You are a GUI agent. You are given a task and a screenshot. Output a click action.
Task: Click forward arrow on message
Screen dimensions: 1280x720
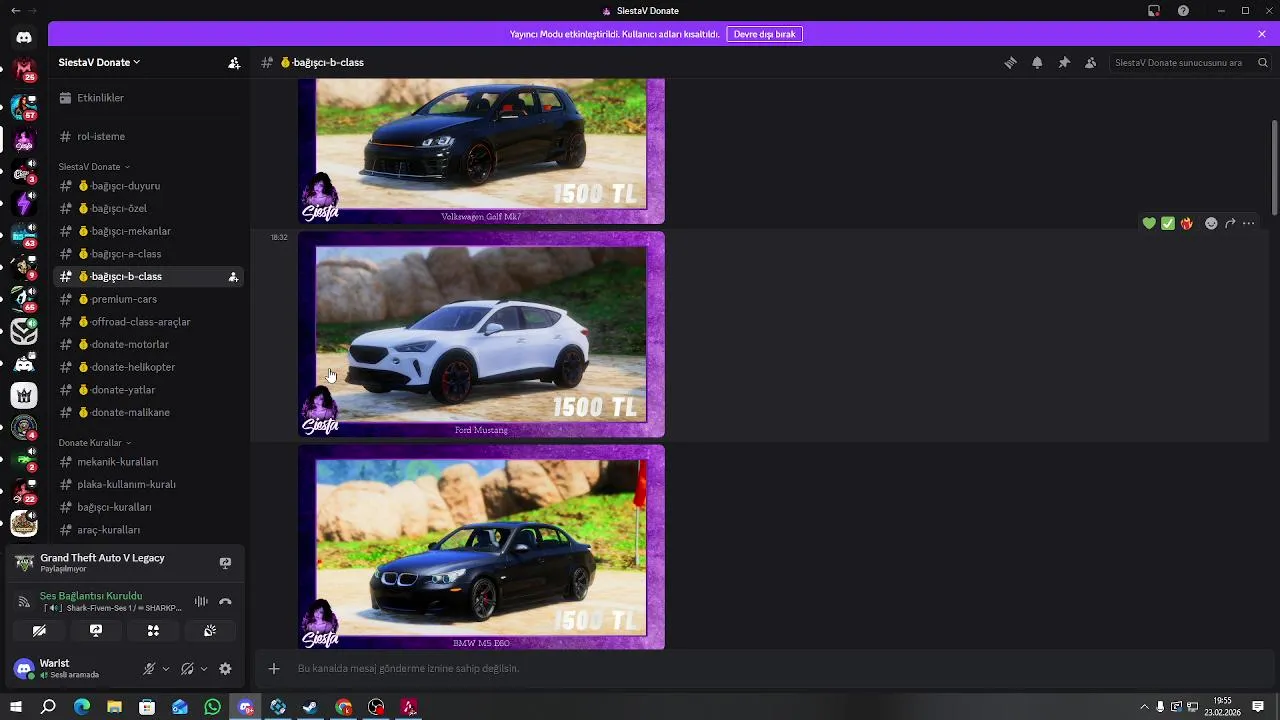coord(1230,223)
